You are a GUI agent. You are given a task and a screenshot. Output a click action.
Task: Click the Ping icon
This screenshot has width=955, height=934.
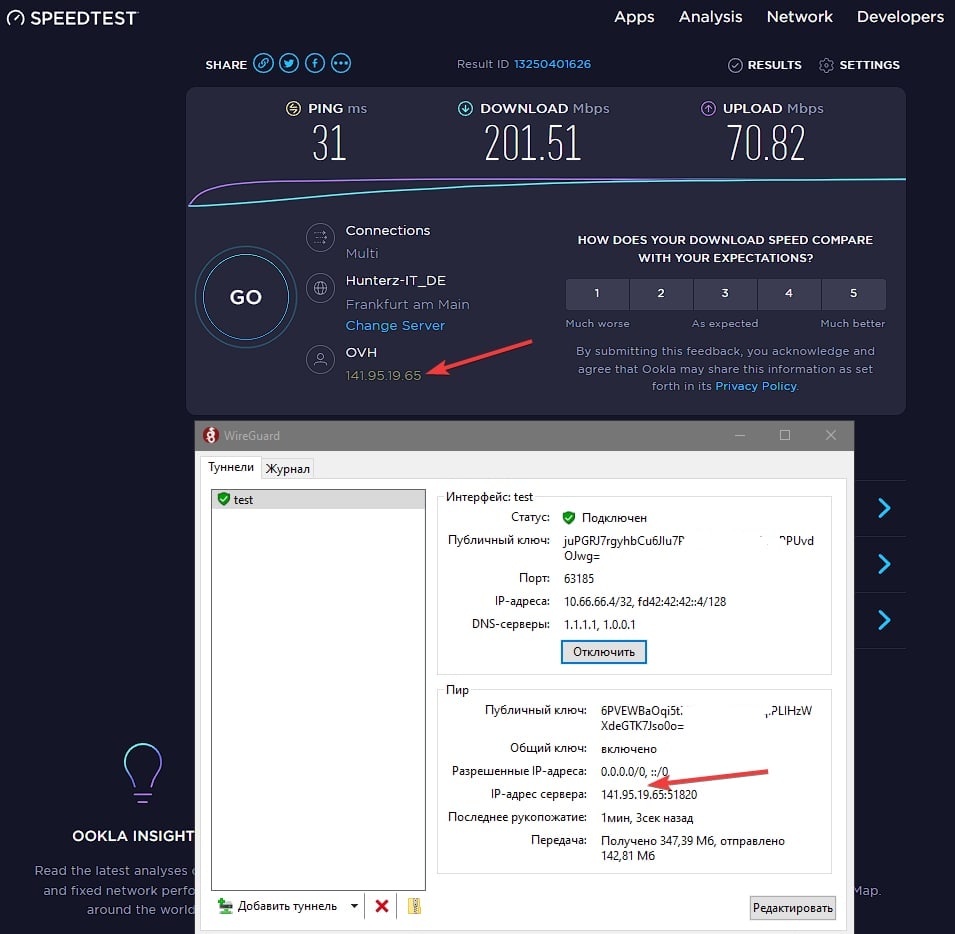tap(293, 108)
